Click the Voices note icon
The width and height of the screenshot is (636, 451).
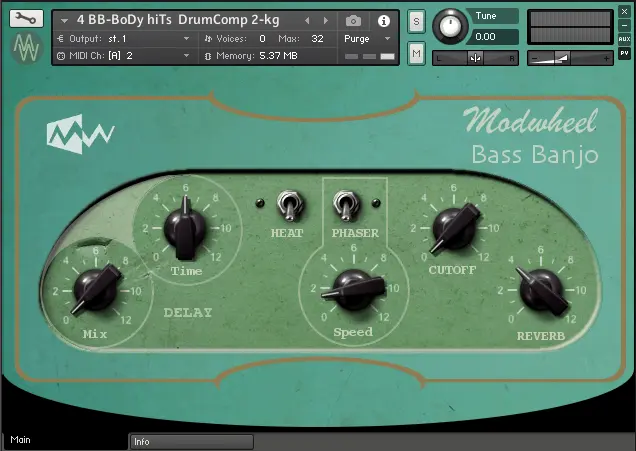tap(208, 39)
